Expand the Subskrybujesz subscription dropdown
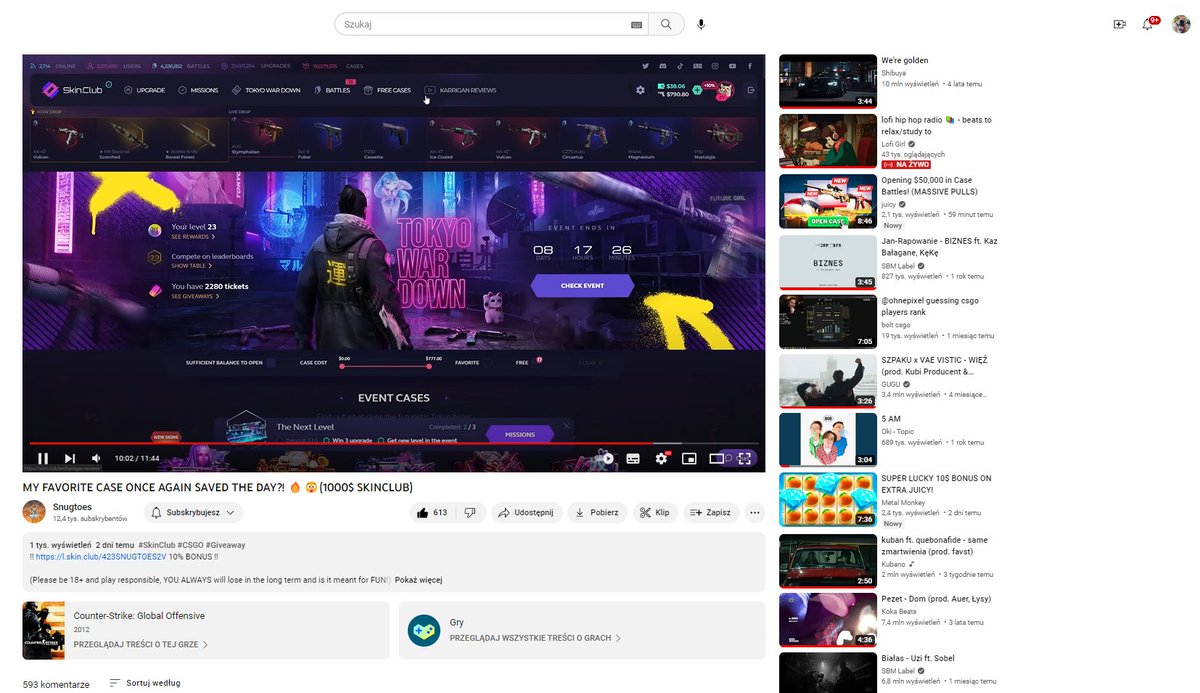The height and width of the screenshot is (693, 1200). coord(193,512)
